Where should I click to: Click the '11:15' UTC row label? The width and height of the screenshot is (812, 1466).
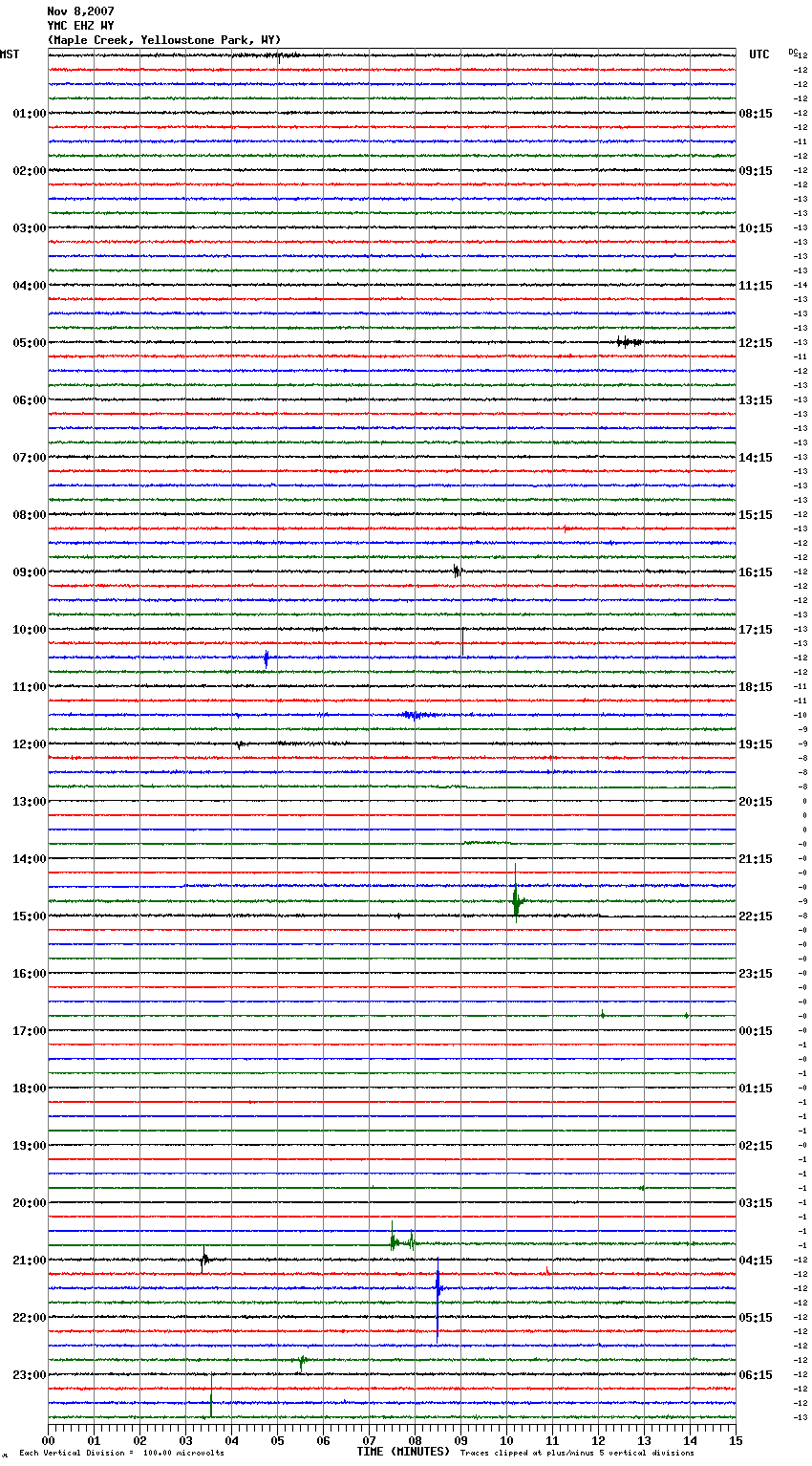tap(756, 286)
